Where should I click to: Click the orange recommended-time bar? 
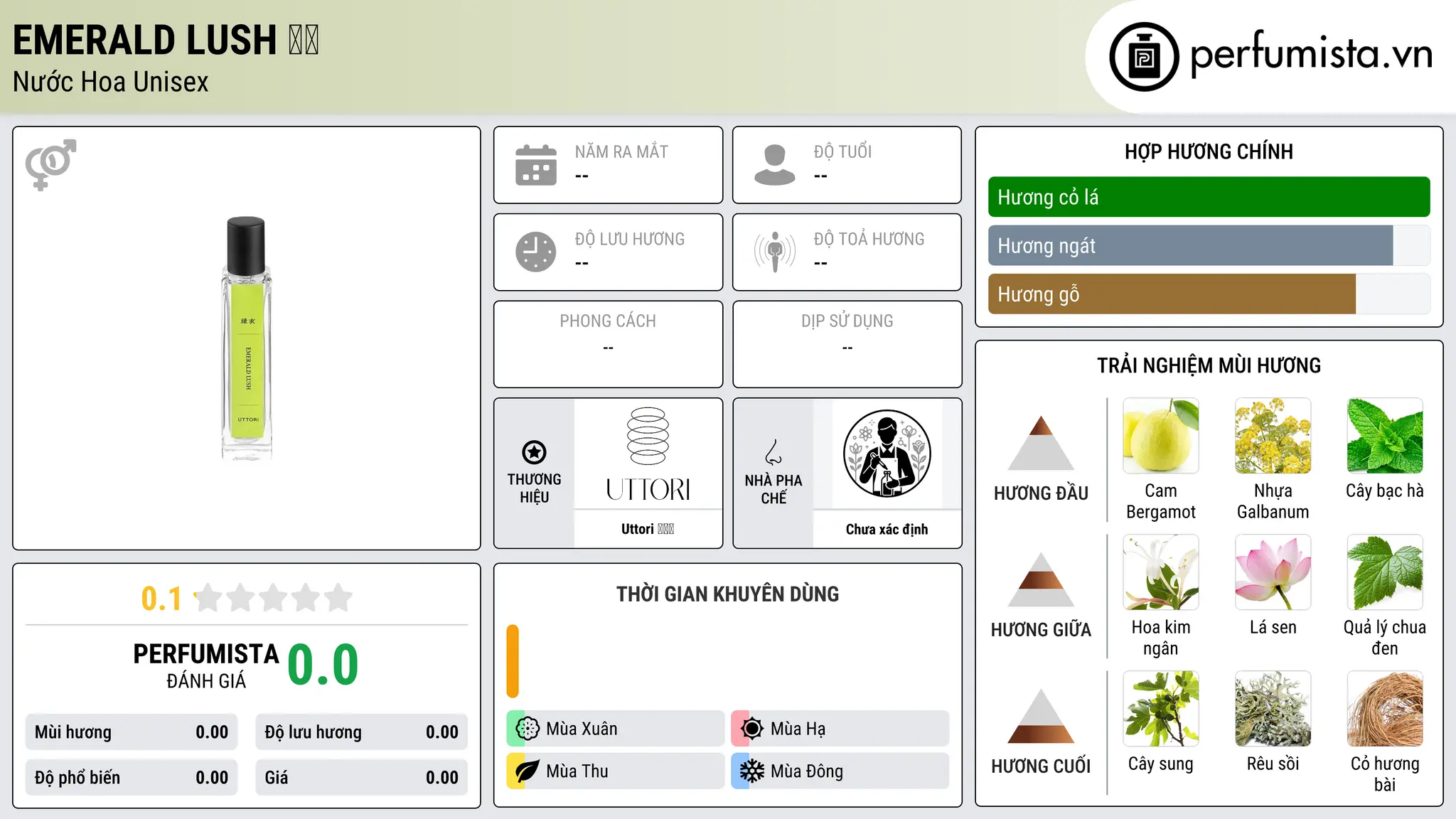513,661
